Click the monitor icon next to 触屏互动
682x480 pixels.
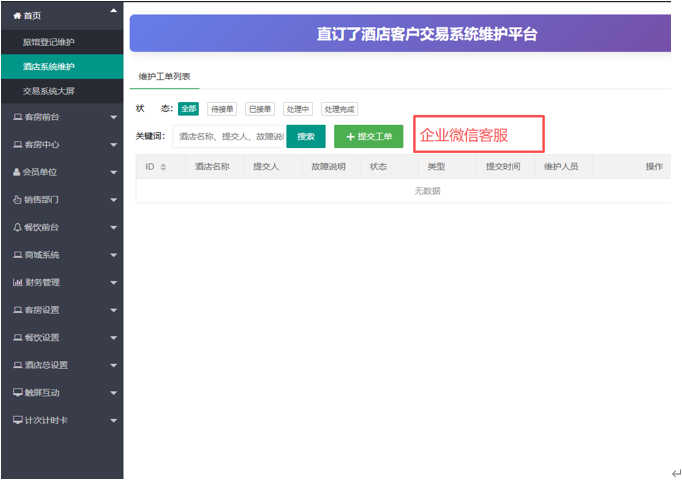(17, 393)
